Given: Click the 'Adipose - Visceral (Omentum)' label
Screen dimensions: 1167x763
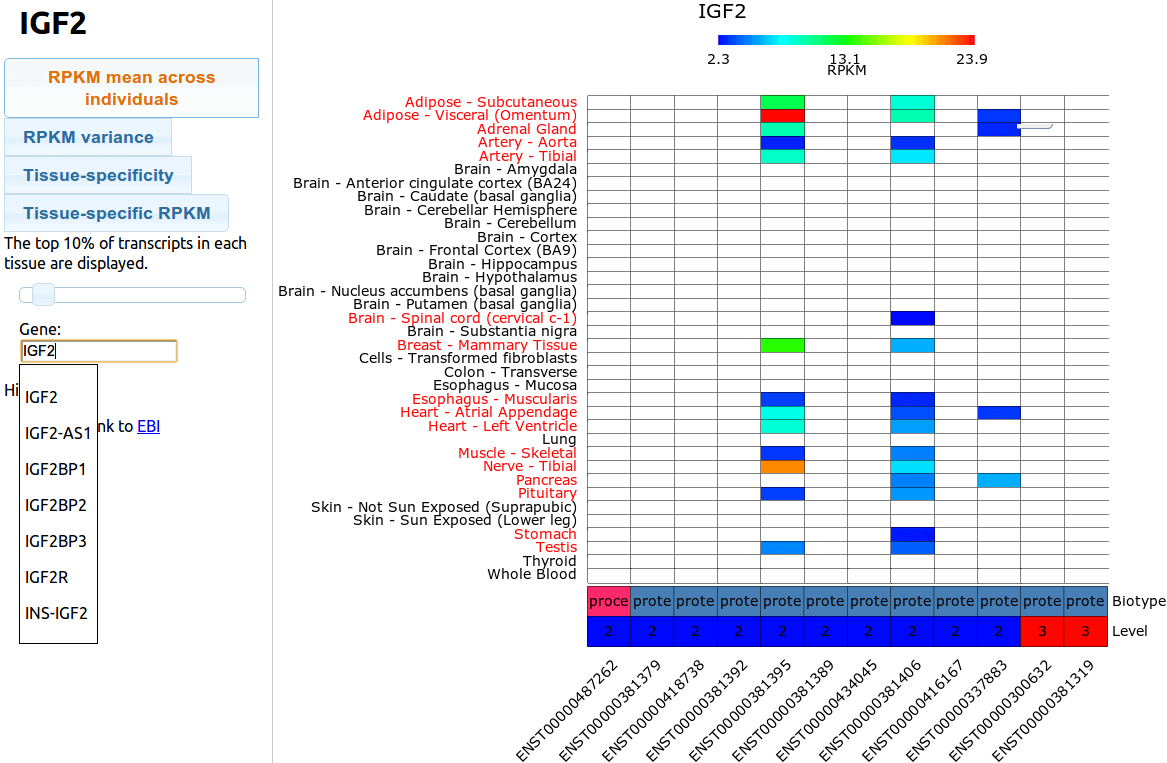Looking at the screenshot, I should (x=470, y=115).
